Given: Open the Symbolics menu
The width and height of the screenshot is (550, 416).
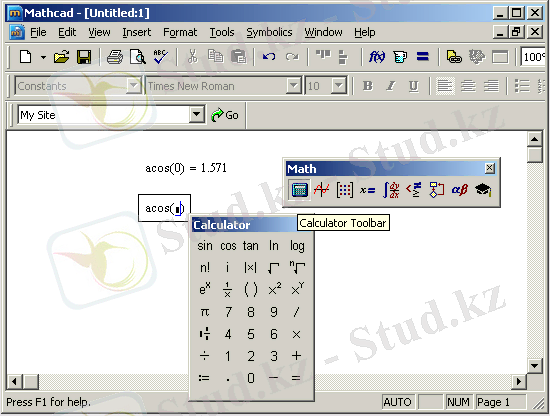Looking at the screenshot, I should tap(269, 32).
